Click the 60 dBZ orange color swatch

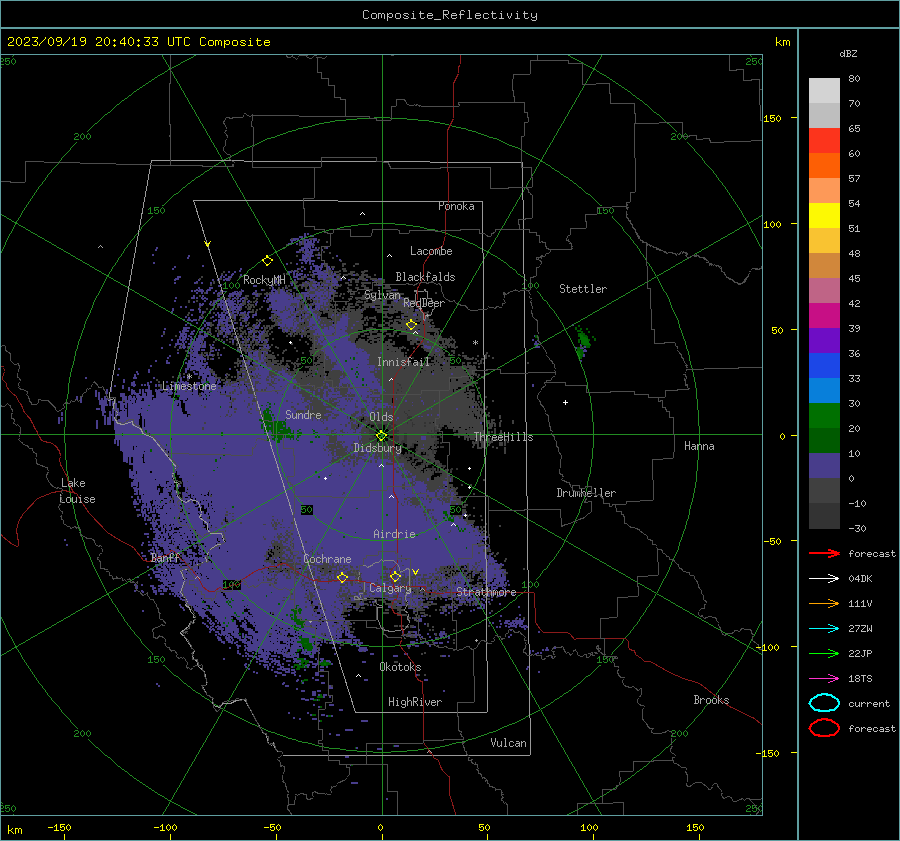point(824,165)
